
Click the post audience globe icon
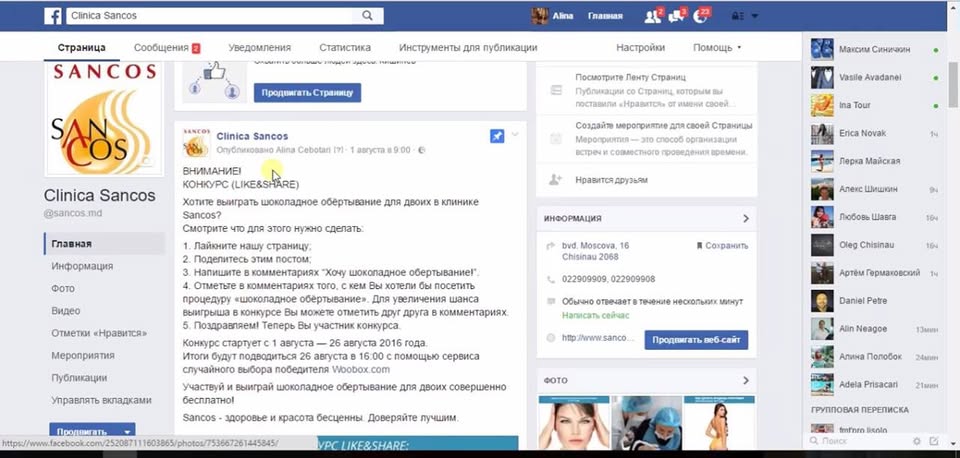pyautogui.click(x=421, y=150)
